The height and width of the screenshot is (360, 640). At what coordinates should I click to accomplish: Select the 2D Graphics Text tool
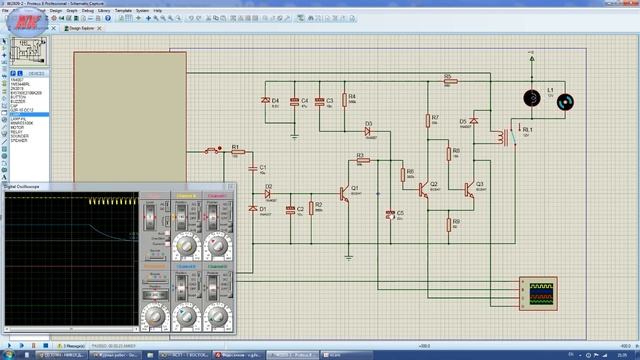pos(4,177)
